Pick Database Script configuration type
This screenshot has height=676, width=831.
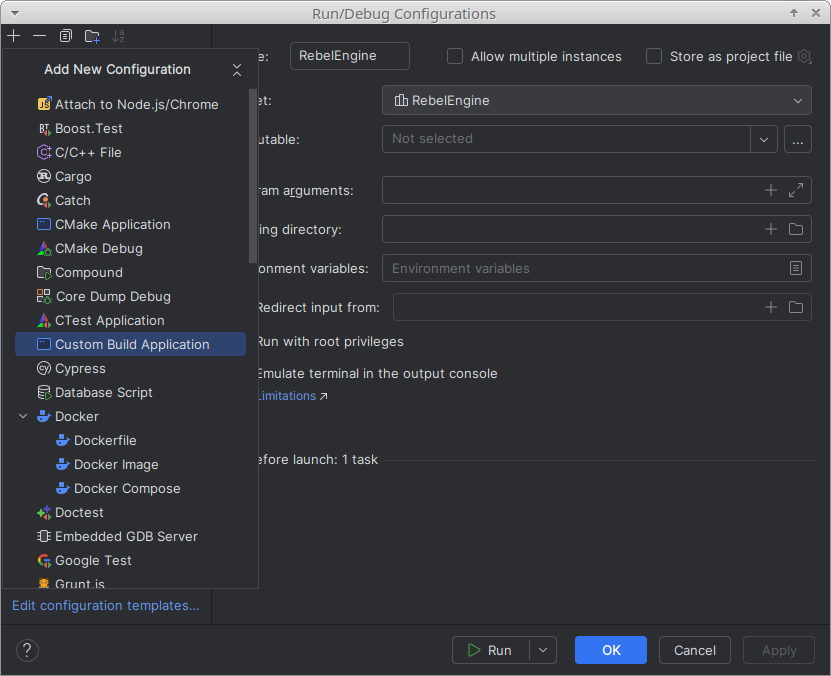[x=130, y=393]
